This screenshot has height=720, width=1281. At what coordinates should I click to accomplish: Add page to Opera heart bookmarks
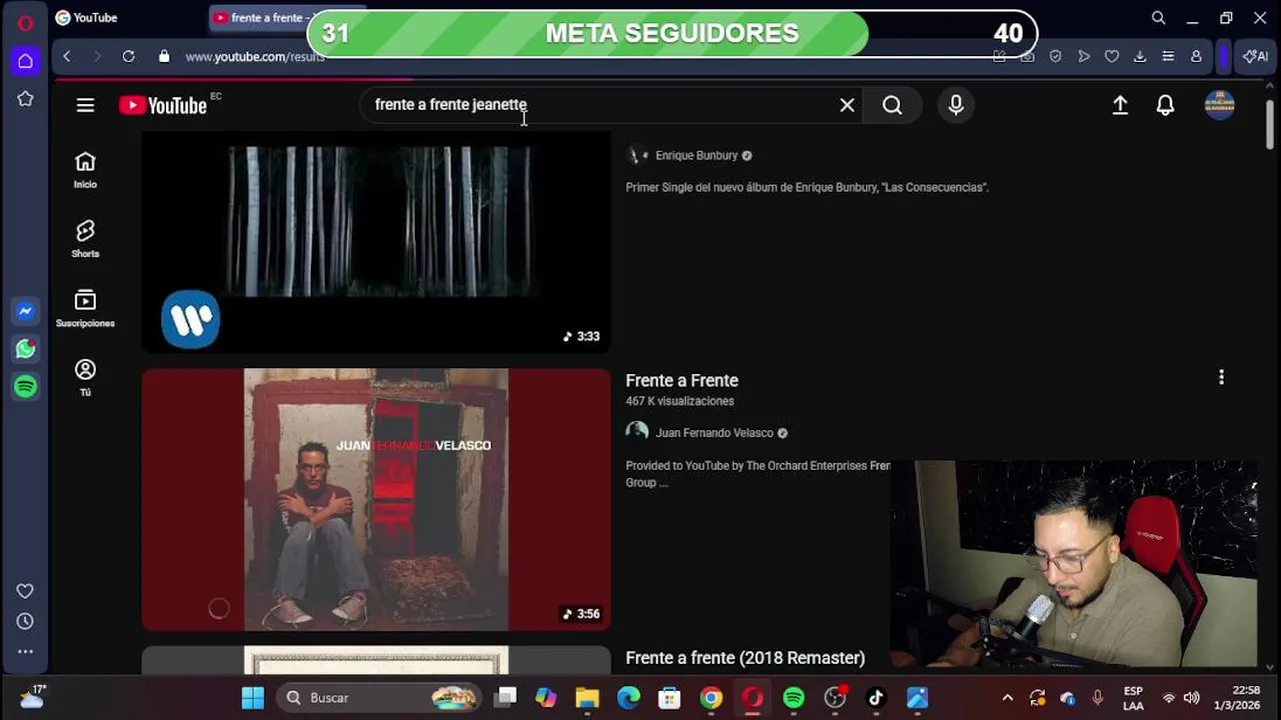coord(1111,56)
